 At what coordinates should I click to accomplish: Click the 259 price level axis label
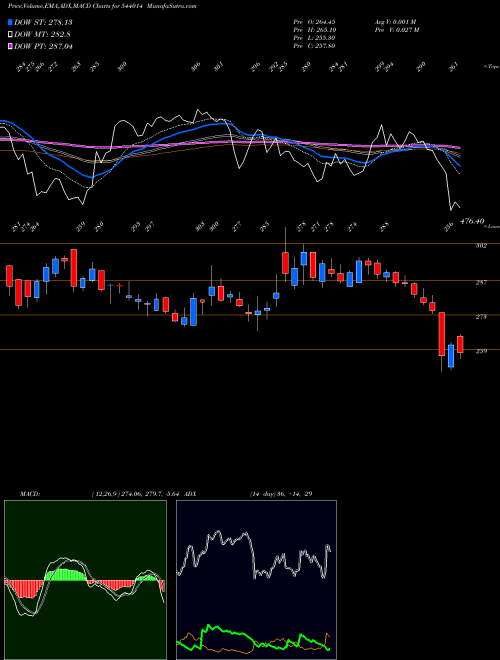click(x=481, y=351)
